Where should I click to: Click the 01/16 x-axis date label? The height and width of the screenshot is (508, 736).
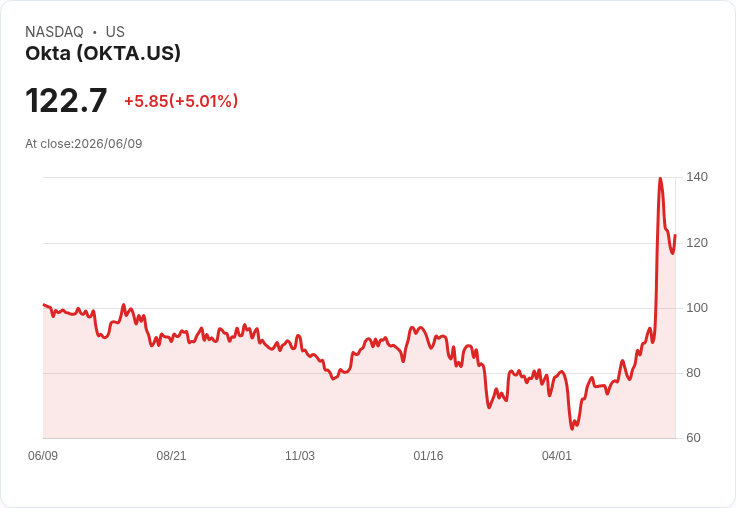428,456
